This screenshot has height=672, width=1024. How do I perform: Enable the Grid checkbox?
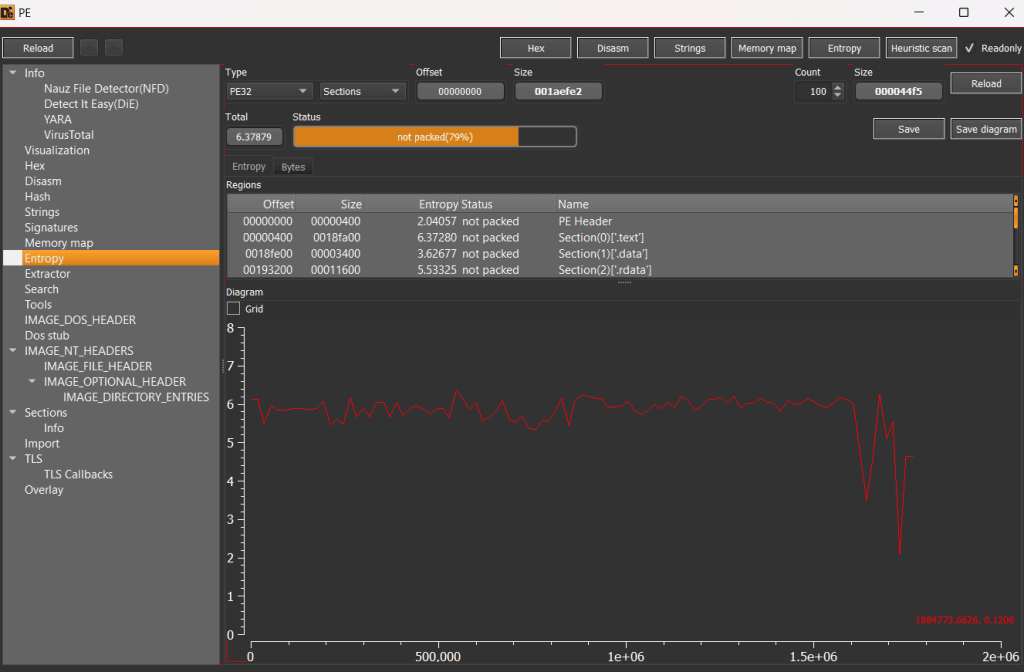click(x=233, y=309)
